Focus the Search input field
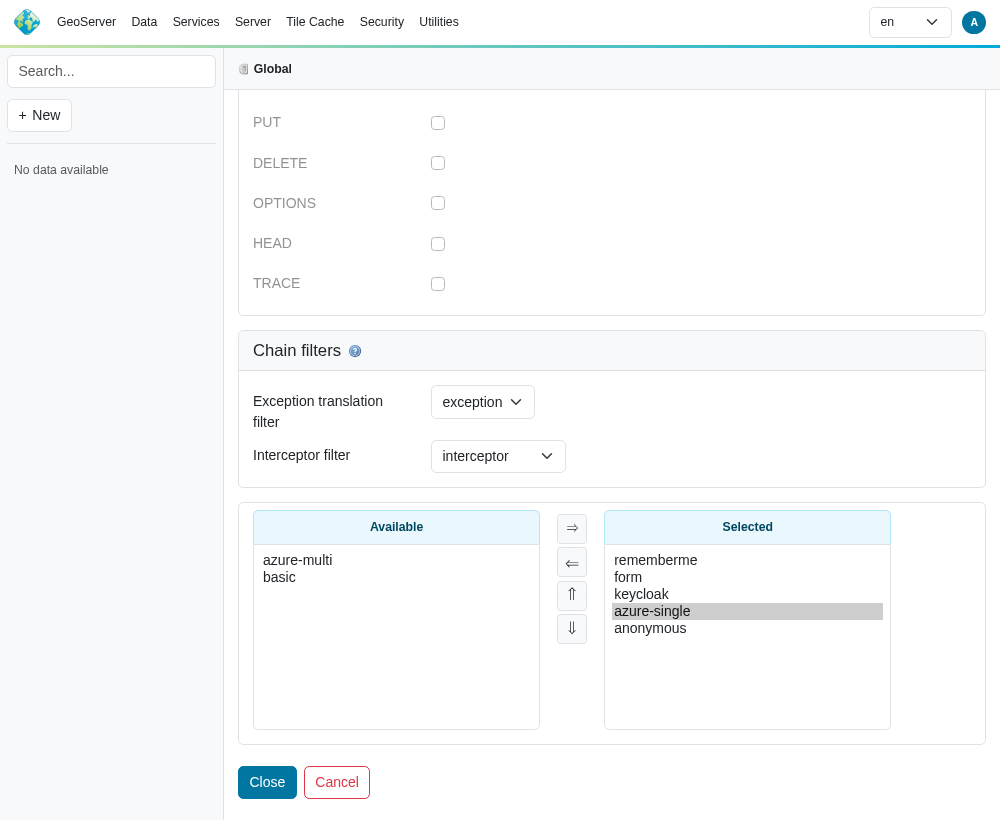 [112, 71]
